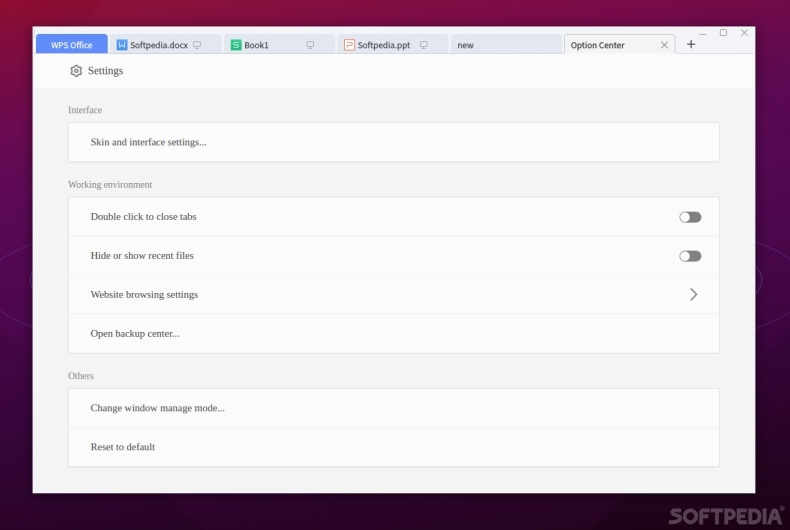790x530 pixels.
Task: Maximize the WPS Office window
Action: click(x=723, y=33)
